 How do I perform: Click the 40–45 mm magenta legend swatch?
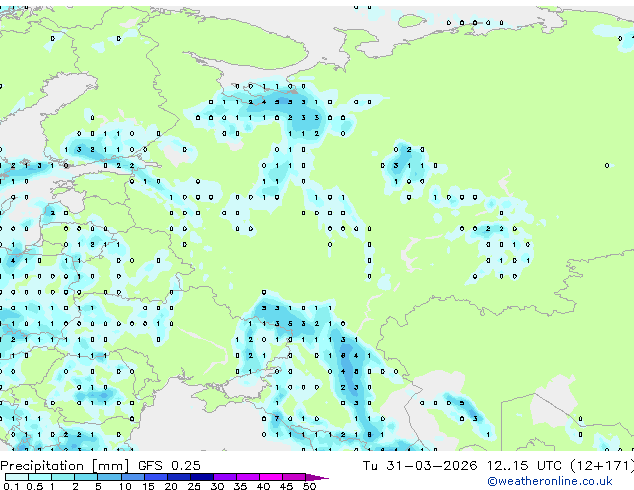[x=271, y=477]
